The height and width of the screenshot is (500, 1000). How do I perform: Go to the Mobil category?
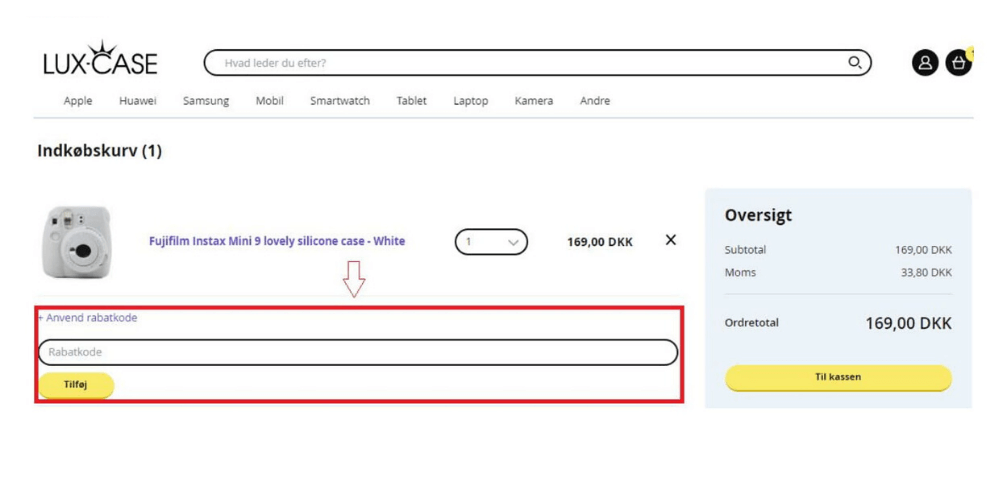(x=269, y=101)
